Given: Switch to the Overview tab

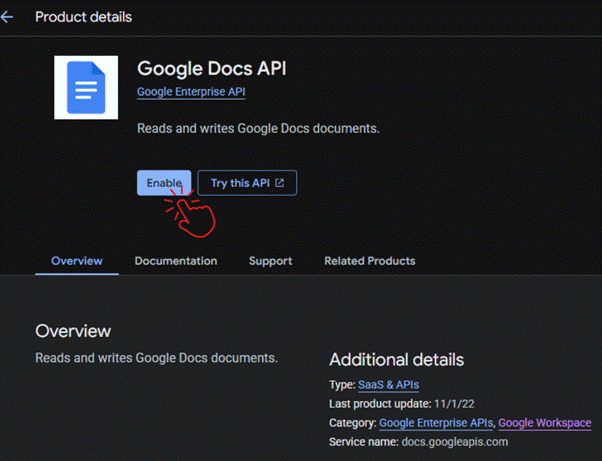Looking at the screenshot, I should [x=77, y=261].
